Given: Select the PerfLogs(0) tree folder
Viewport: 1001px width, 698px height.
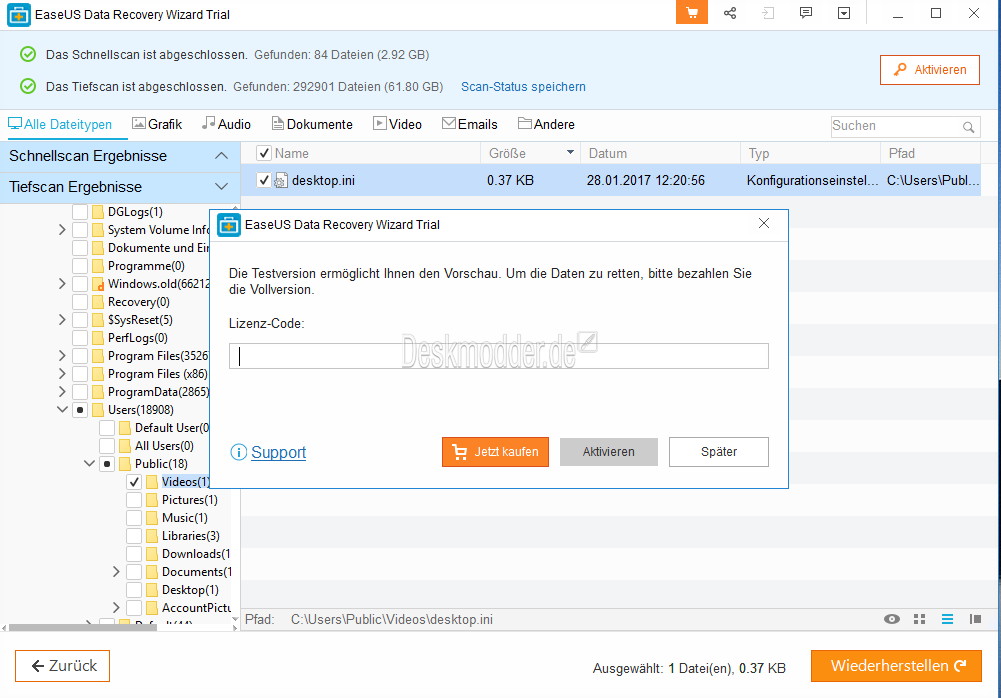Looking at the screenshot, I should click(x=137, y=338).
